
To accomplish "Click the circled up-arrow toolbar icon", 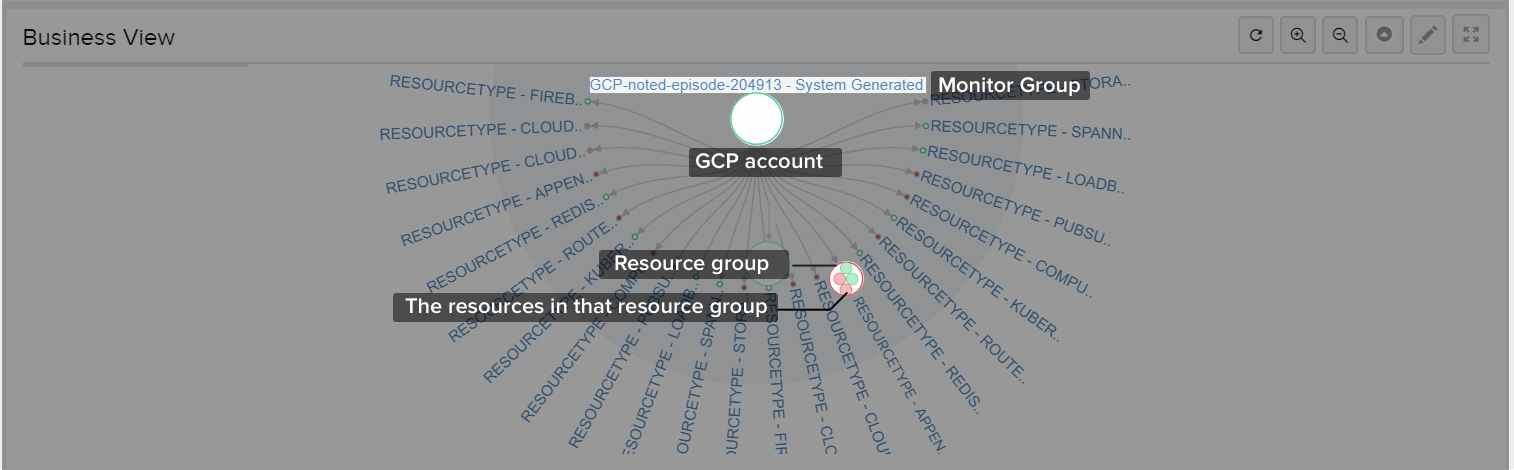I will tap(1384, 35).
